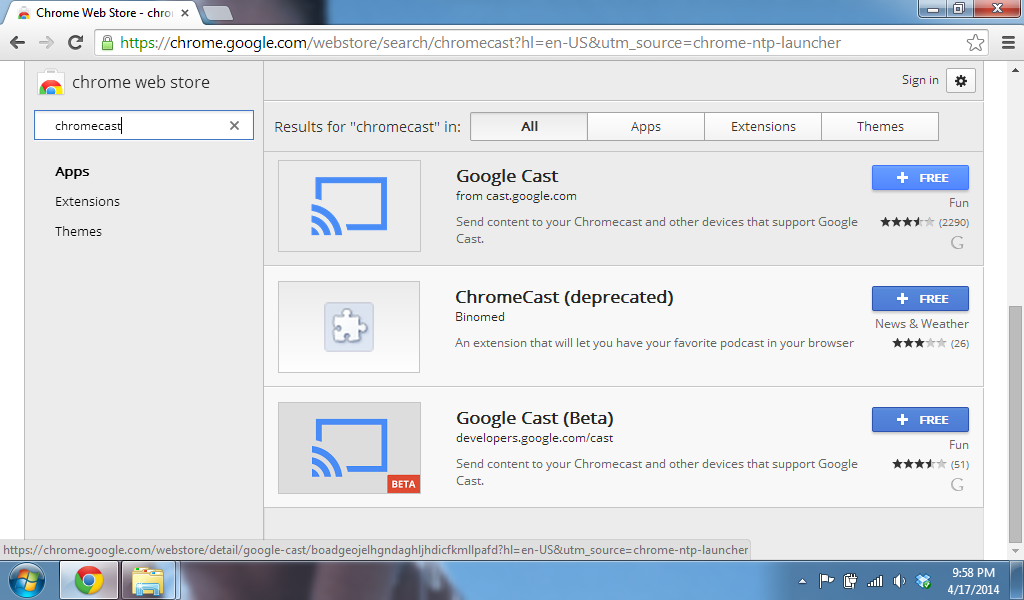Viewport: 1024px width, 600px height.
Task: Click the podcast extension description text
Action: pyautogui.click(x=654, y=343)
